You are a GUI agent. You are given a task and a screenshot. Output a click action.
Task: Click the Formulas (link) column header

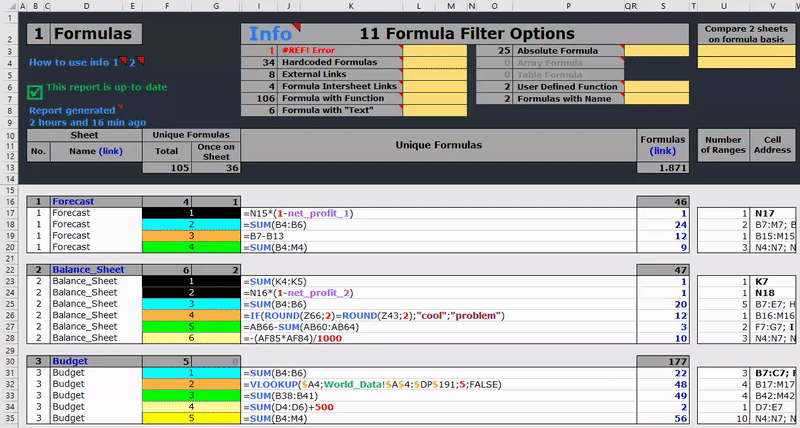coord(663,145)
